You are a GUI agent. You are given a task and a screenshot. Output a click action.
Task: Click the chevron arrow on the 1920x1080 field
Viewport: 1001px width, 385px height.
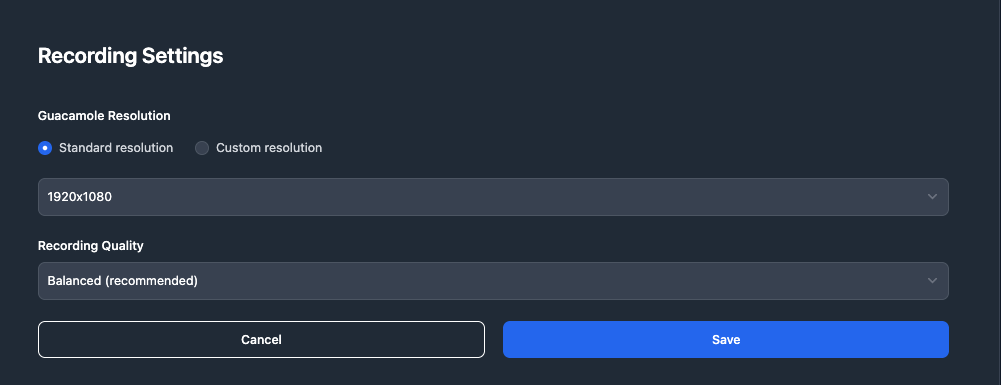(932, 197)
